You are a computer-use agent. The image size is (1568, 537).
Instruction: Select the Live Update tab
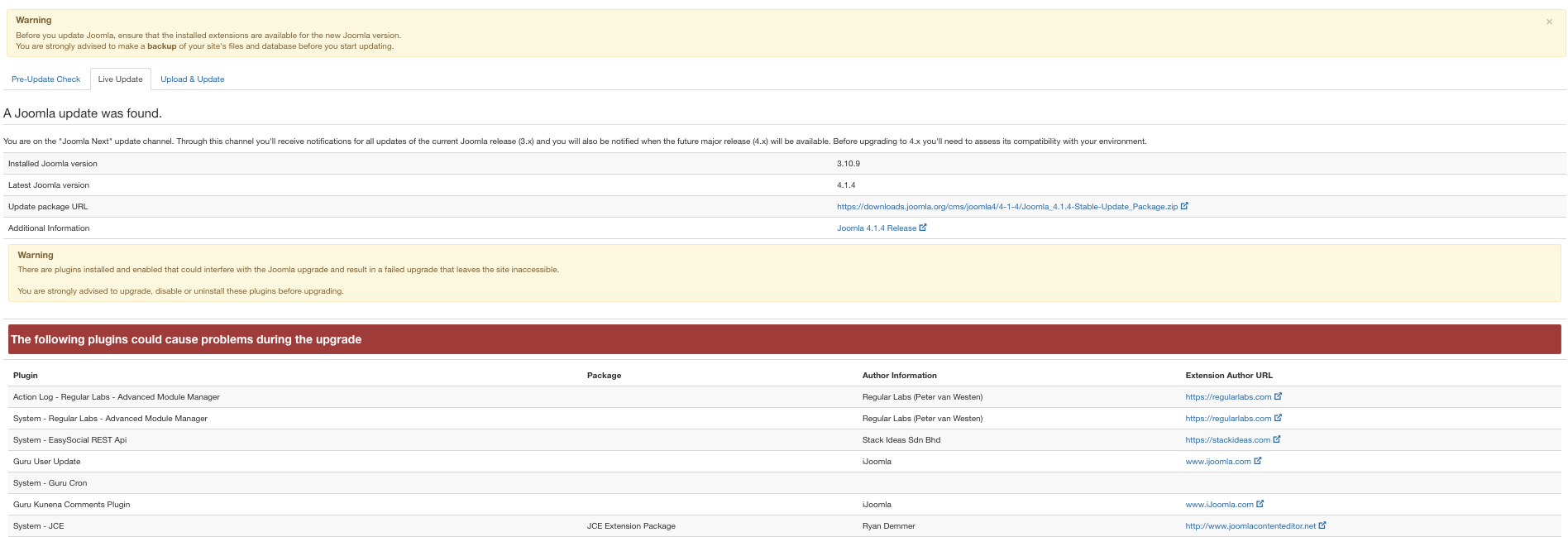[121, 79]
